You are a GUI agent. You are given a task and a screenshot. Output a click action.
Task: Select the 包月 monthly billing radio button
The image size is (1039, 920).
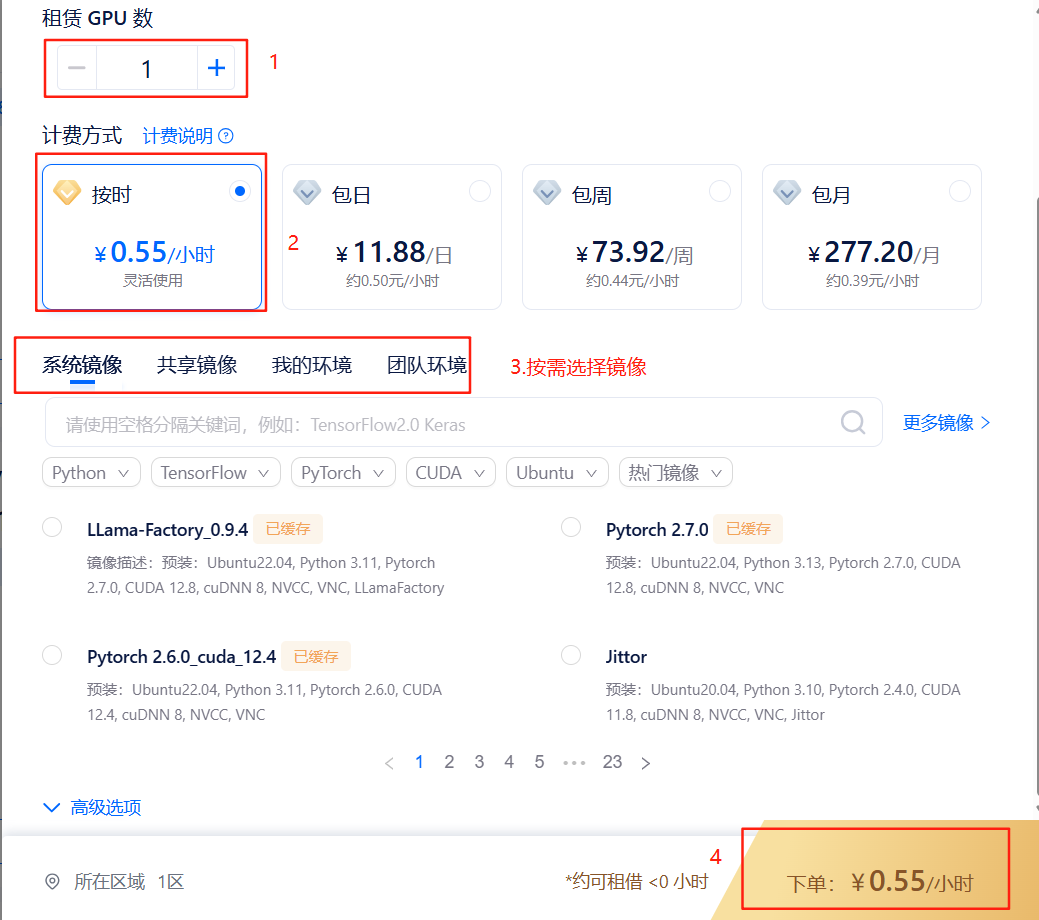click(959, 192)
